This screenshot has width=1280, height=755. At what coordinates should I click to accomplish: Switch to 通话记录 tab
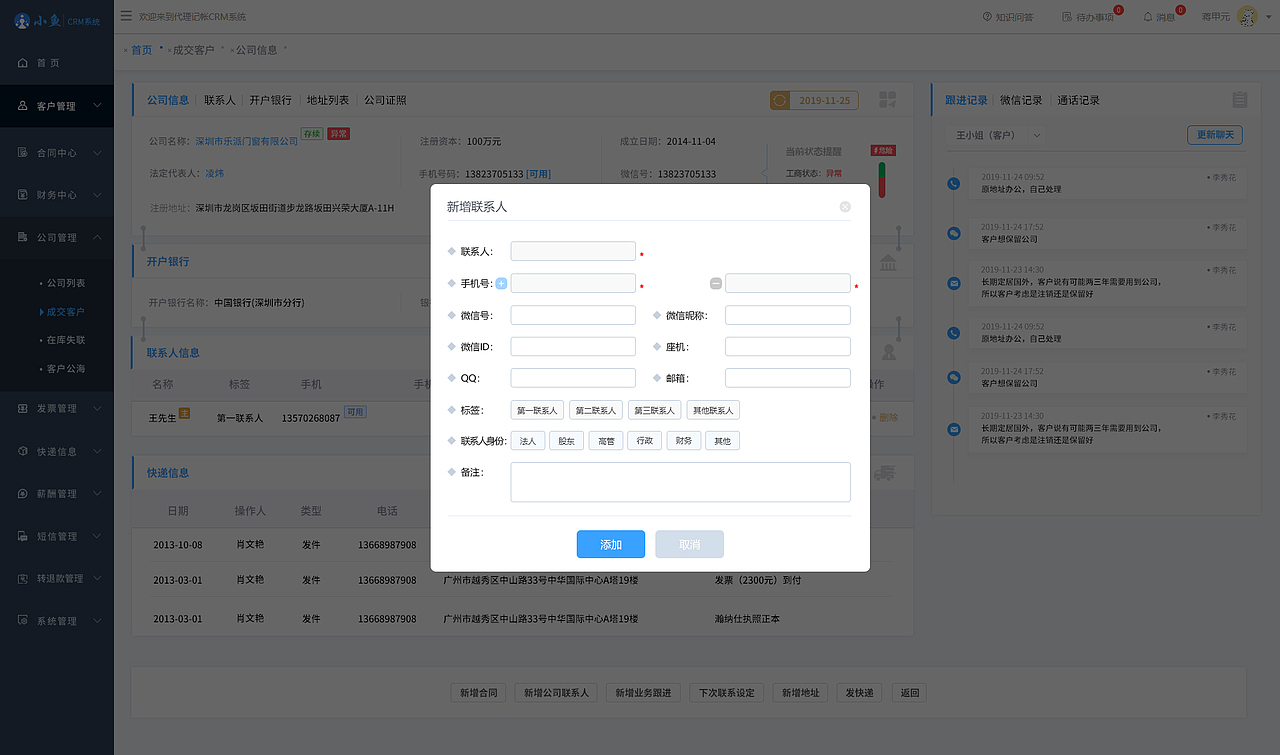1078,101
